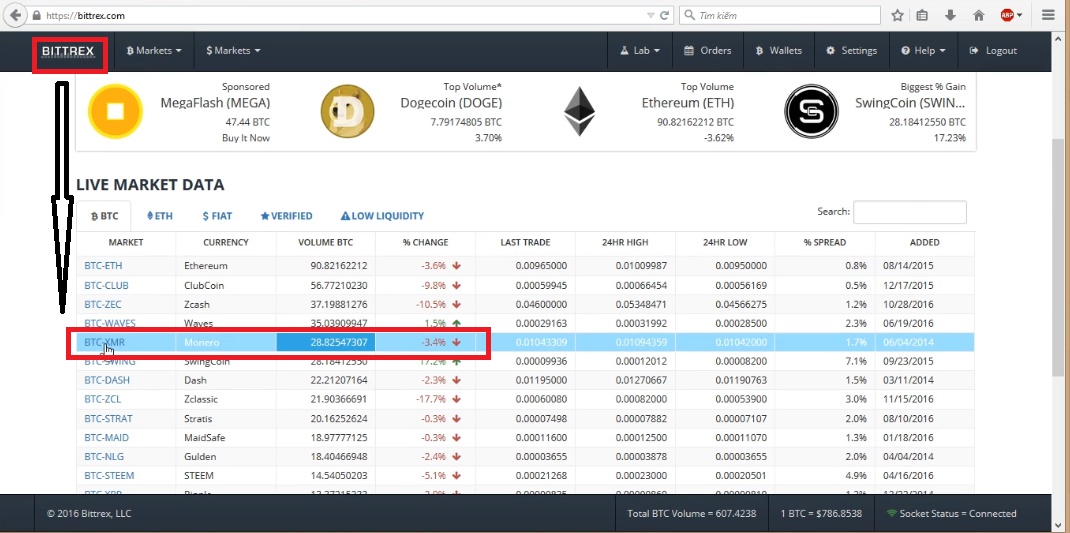Switch to the ETH market tab
Screen dimensions: 1070x533
click(160, 216)
